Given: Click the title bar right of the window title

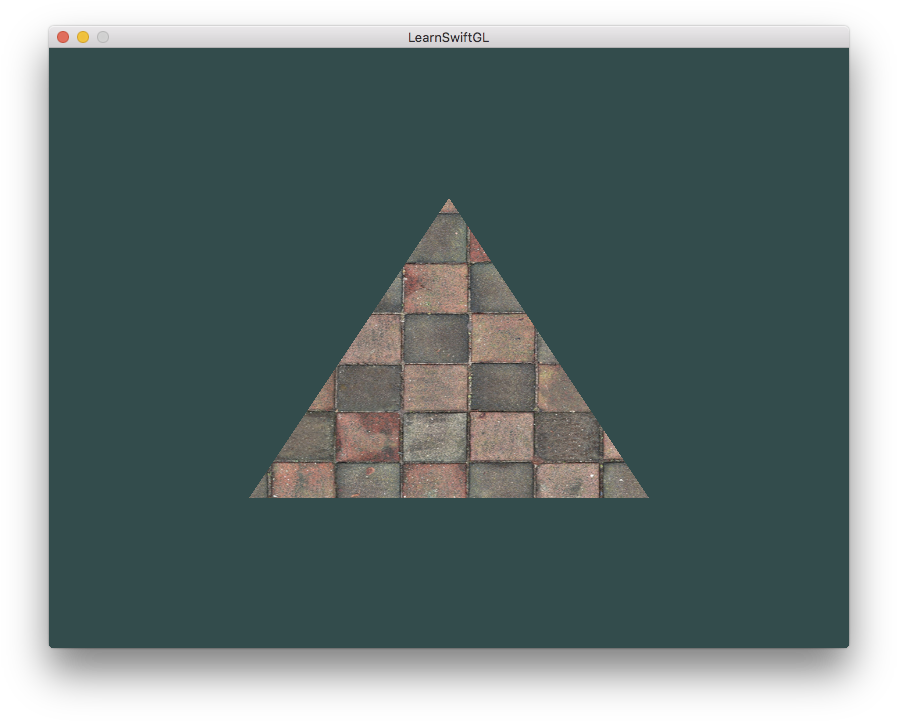Looking at the screenshot, I should coord(650,36).
